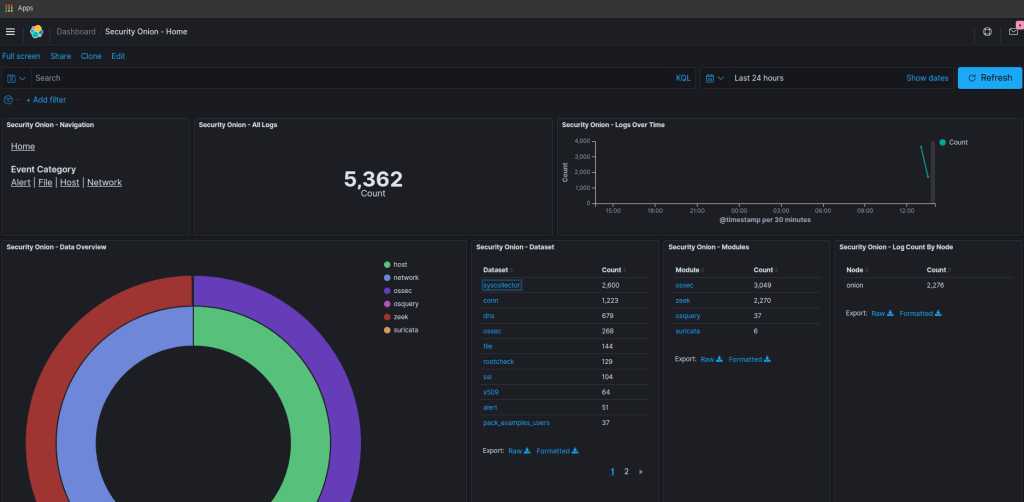Image resolution: width=1024 pixels, height=502 pixels.
Task: Open the saved queries dropdown
Action: pyautogui.click(x=16, y=78)
